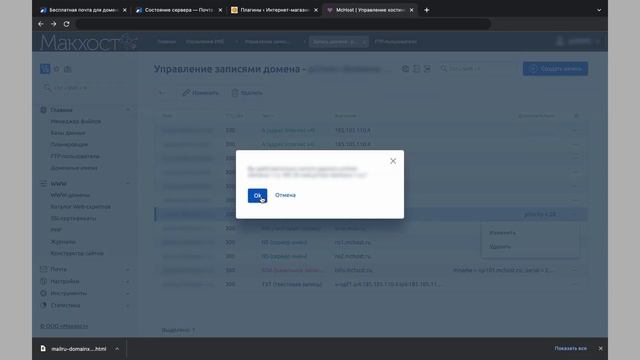Click the Почта envelope icon in sidebar

click(x=44, y=269)
